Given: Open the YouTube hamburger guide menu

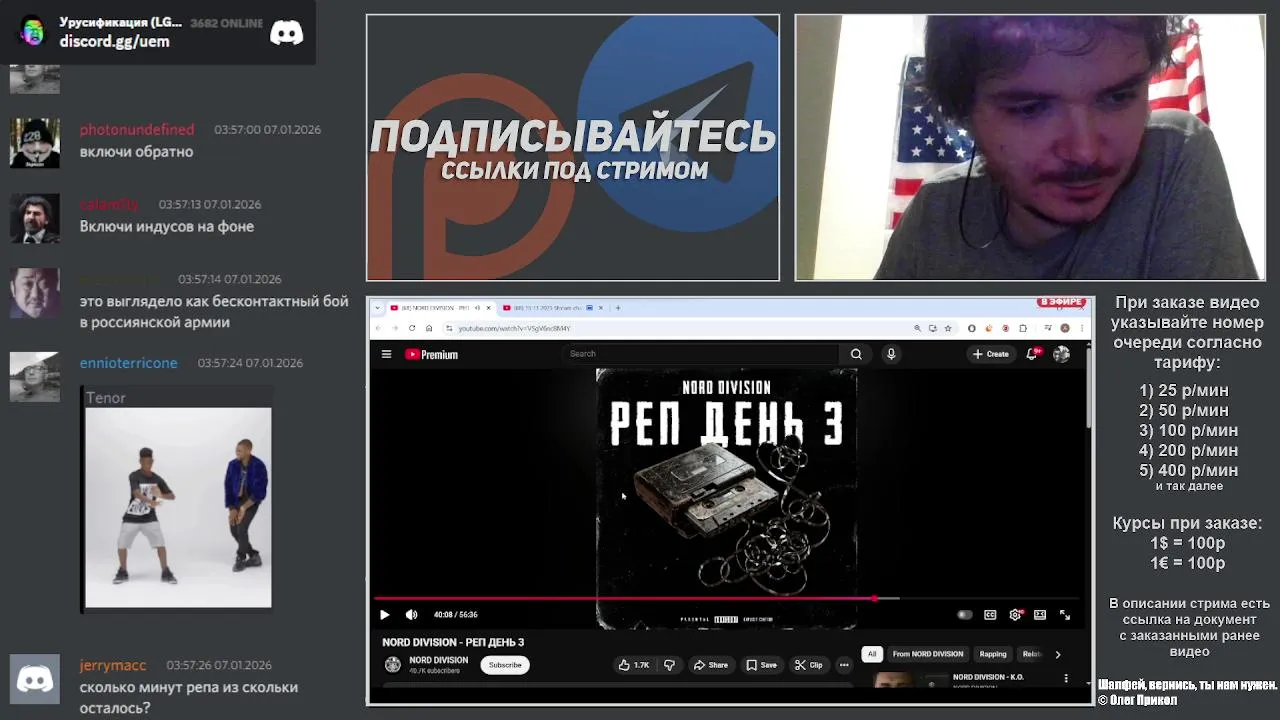Looking at the screenshot, I should (x=386, y=354).
